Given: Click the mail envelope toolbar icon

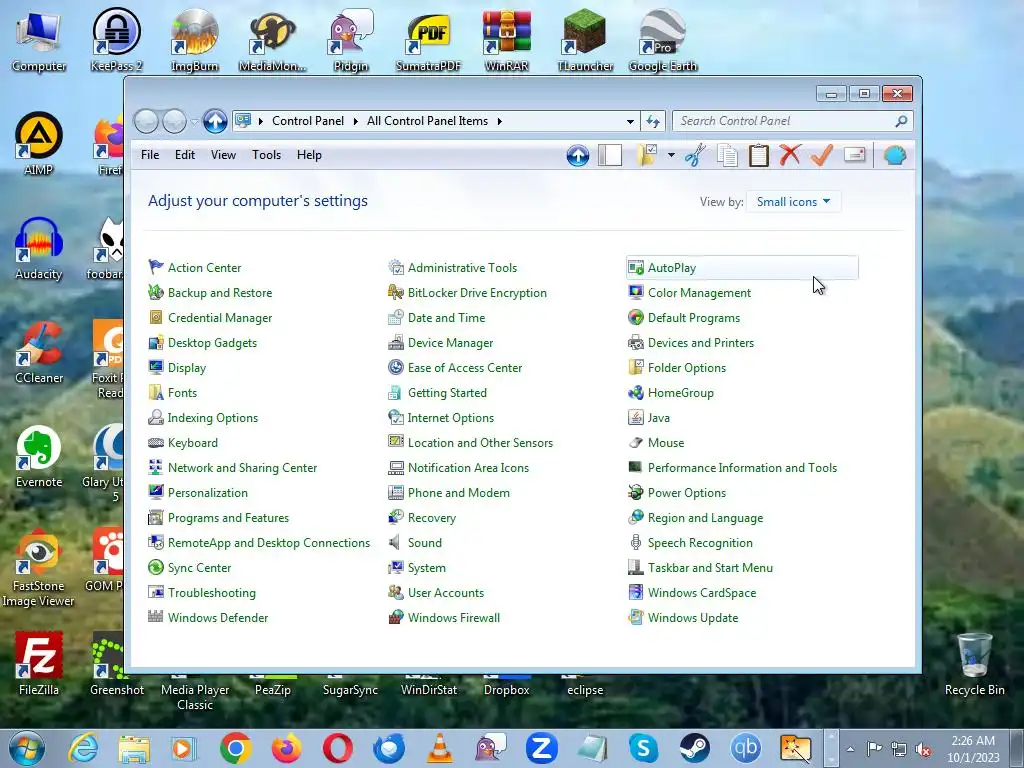Looking at the screenshot, I should tap(854, 155).
